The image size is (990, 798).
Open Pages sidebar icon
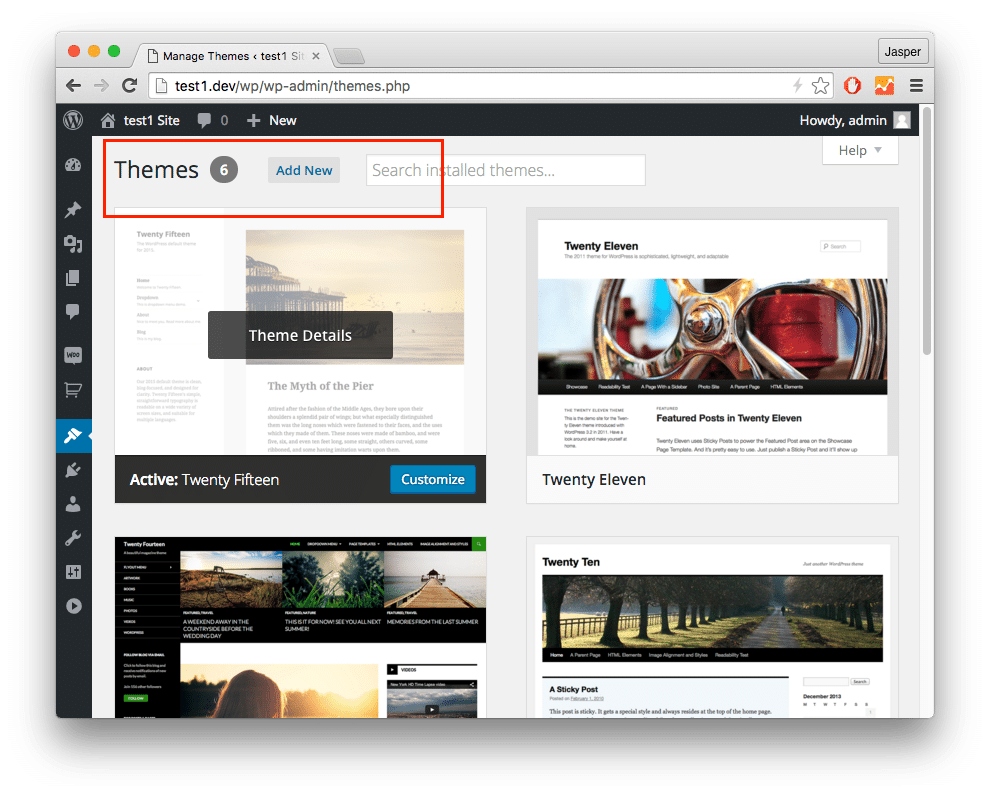click(x=73, y=278)
